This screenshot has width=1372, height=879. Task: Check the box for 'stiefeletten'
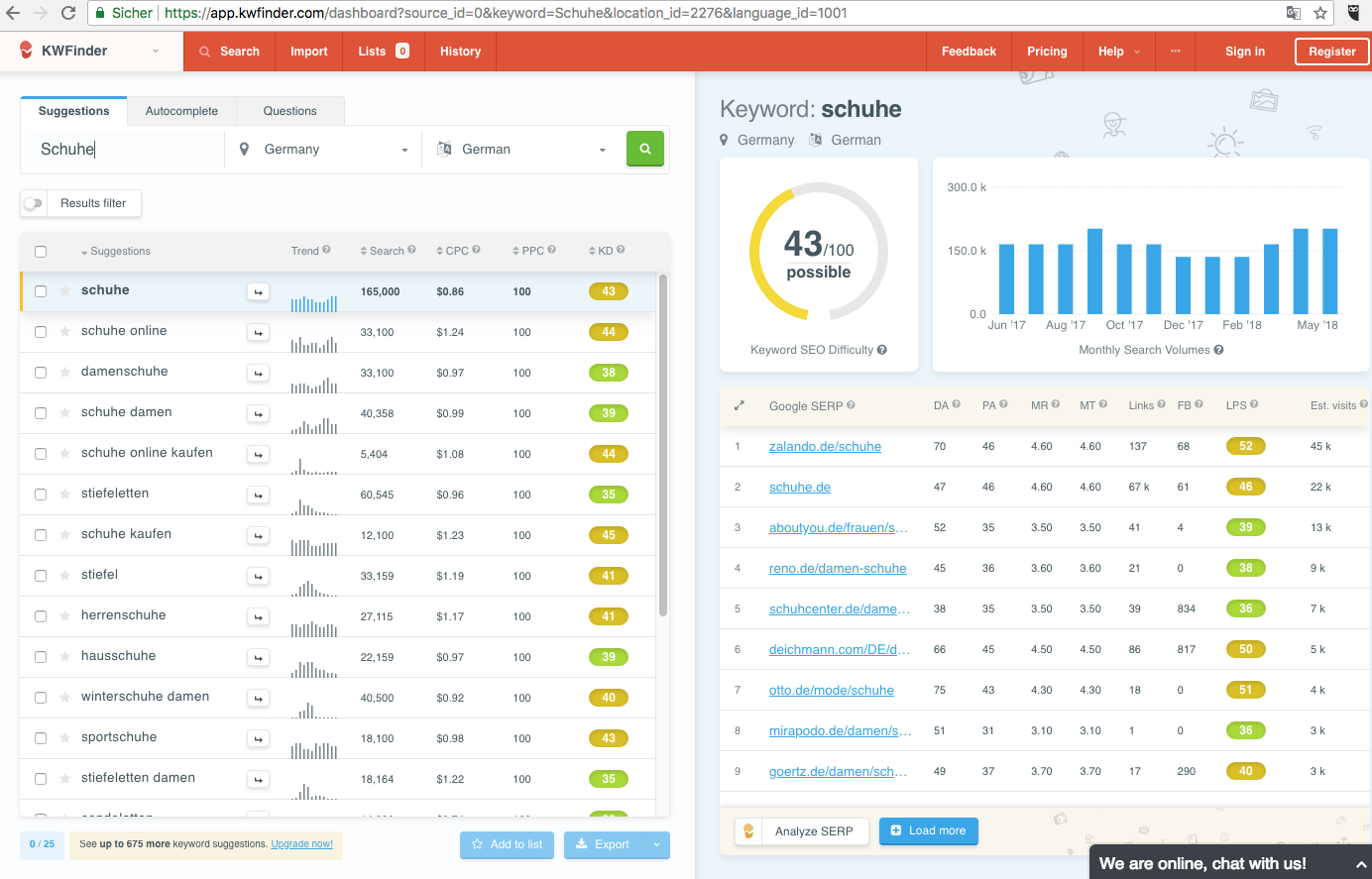click(x=41, y=494)
